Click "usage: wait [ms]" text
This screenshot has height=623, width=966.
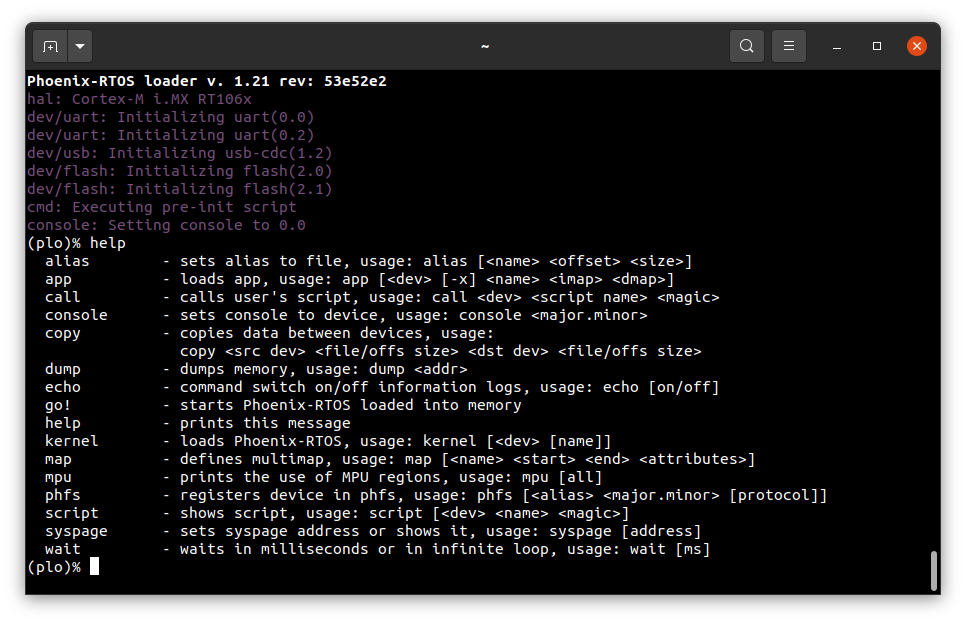pos(638,549)
